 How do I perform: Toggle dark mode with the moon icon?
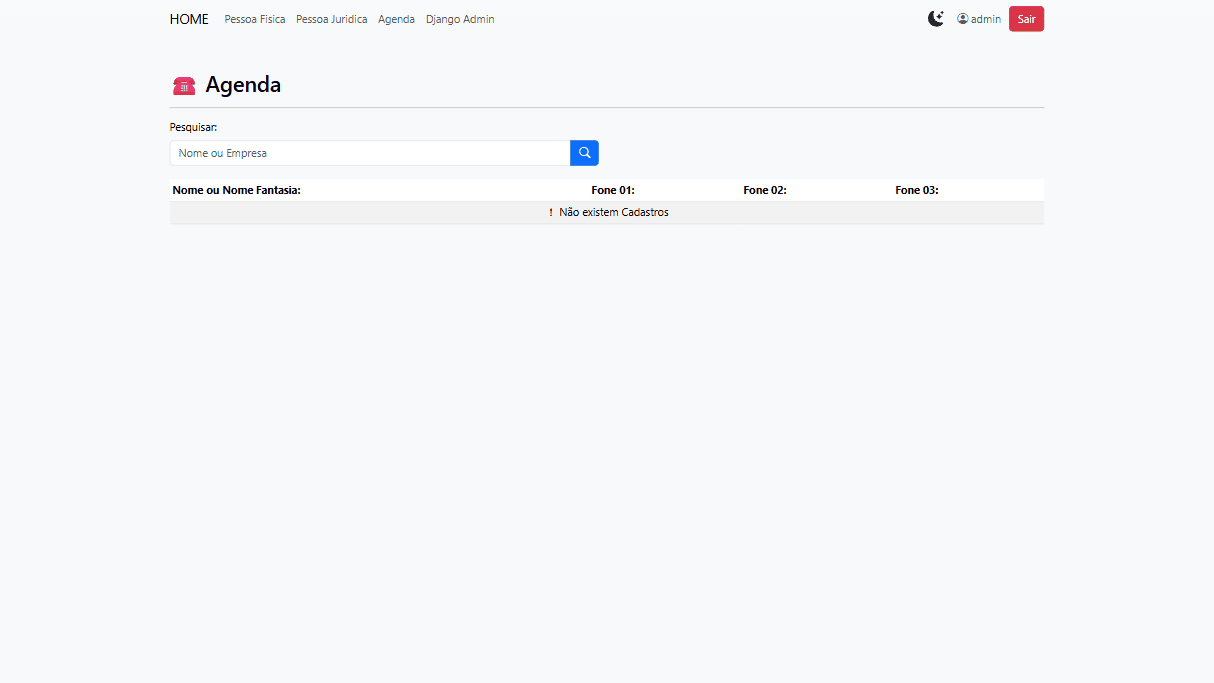935,19
